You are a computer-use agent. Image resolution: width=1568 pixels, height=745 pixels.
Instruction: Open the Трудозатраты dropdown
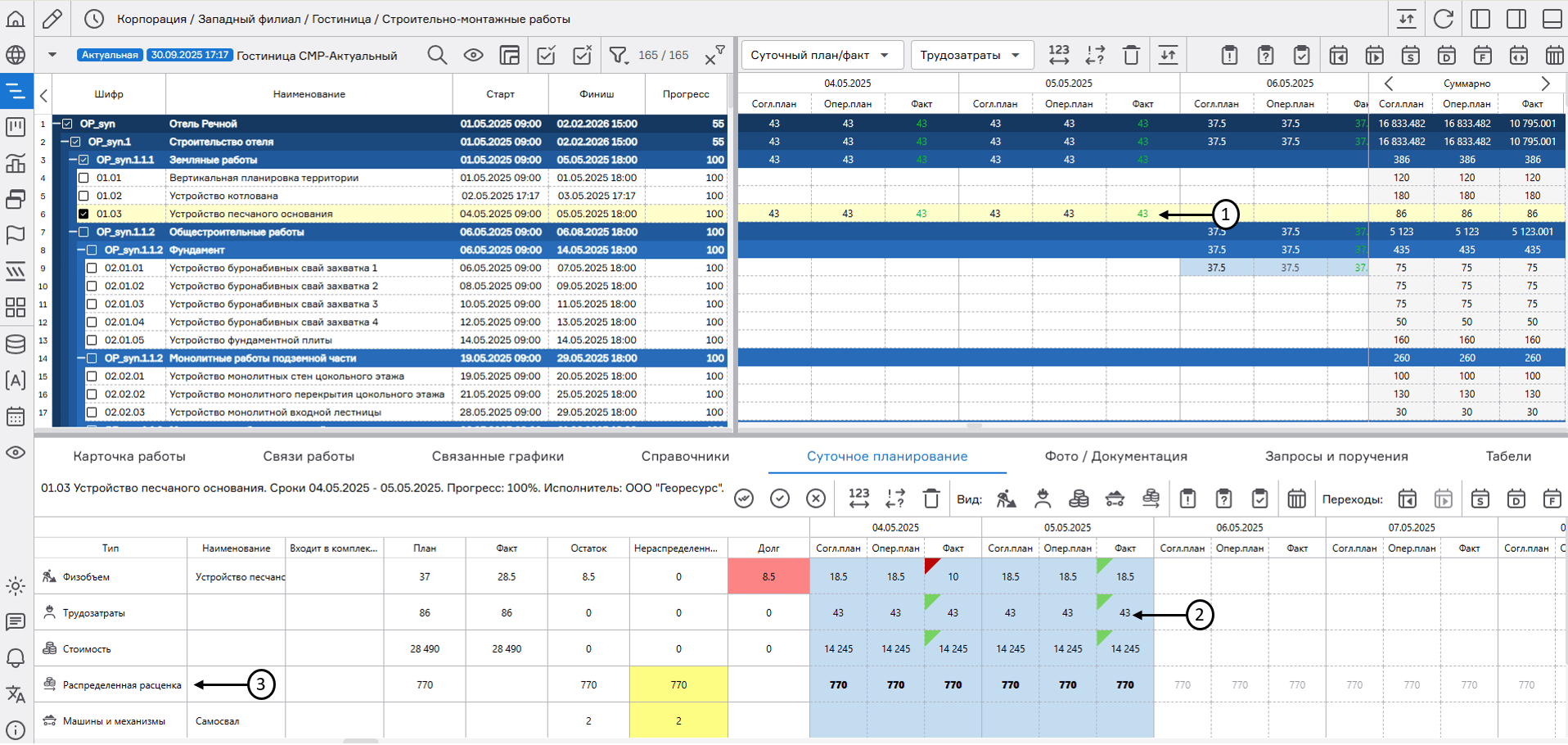coord(971,55)
